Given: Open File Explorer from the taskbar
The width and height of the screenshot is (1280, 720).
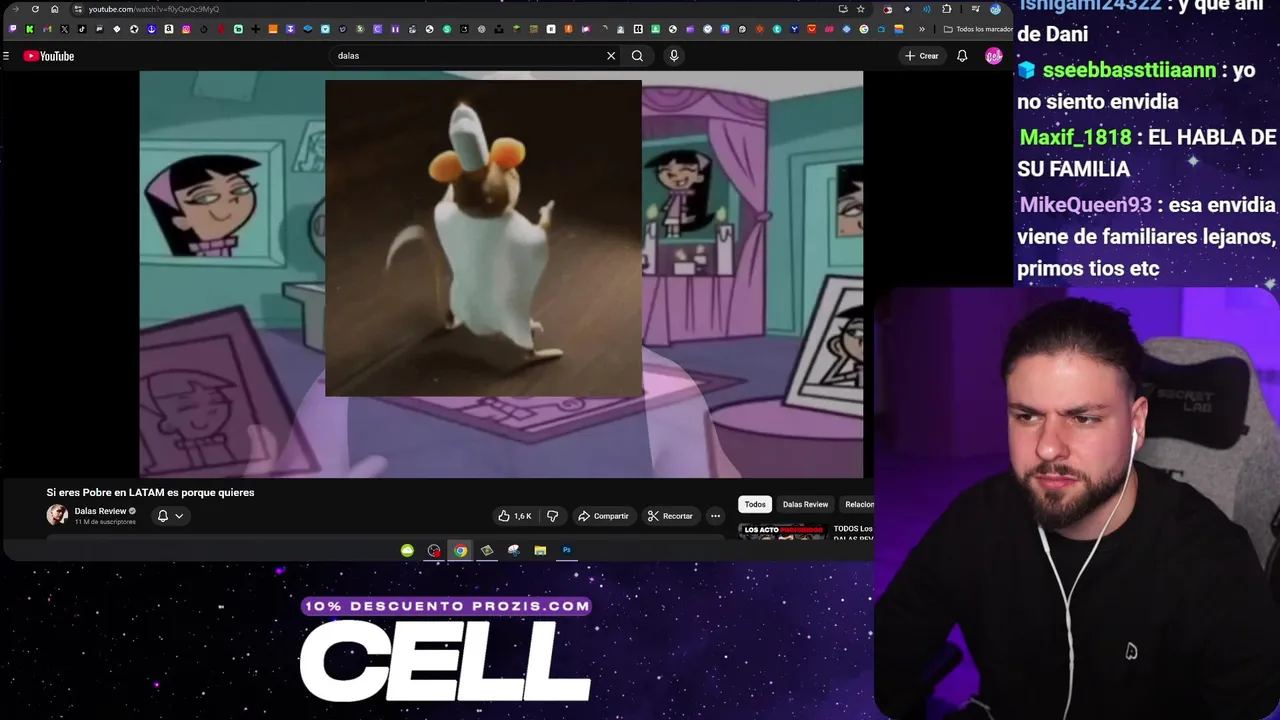Looking at the screenshot, I should (x=540, y=550).
